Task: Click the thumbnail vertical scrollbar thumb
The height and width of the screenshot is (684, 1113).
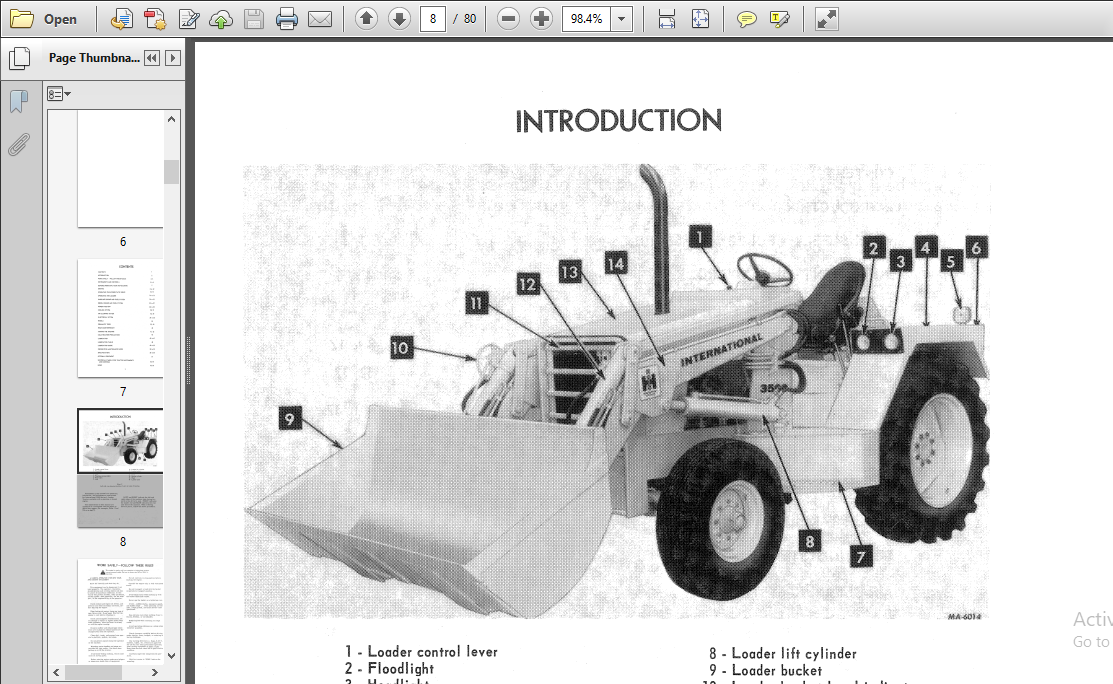Action: coord(172,172)
